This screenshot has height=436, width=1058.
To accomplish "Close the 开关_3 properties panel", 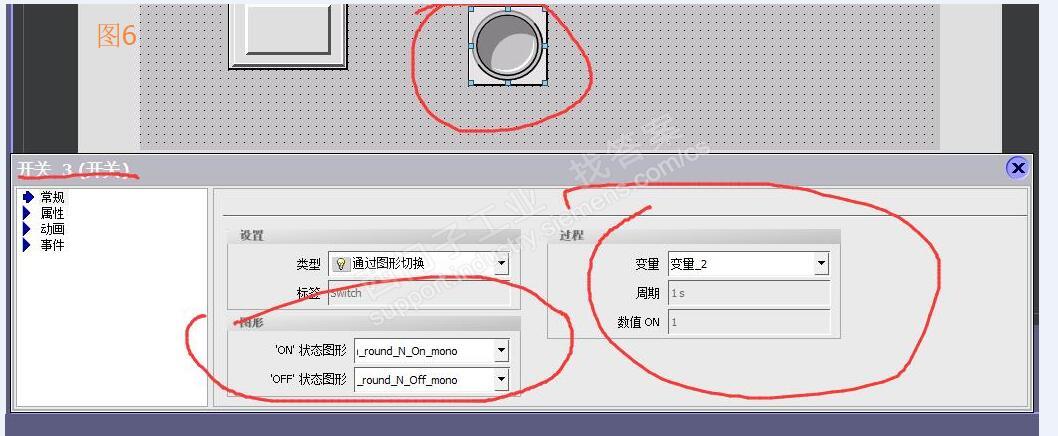I will [x=1018, y=167].
